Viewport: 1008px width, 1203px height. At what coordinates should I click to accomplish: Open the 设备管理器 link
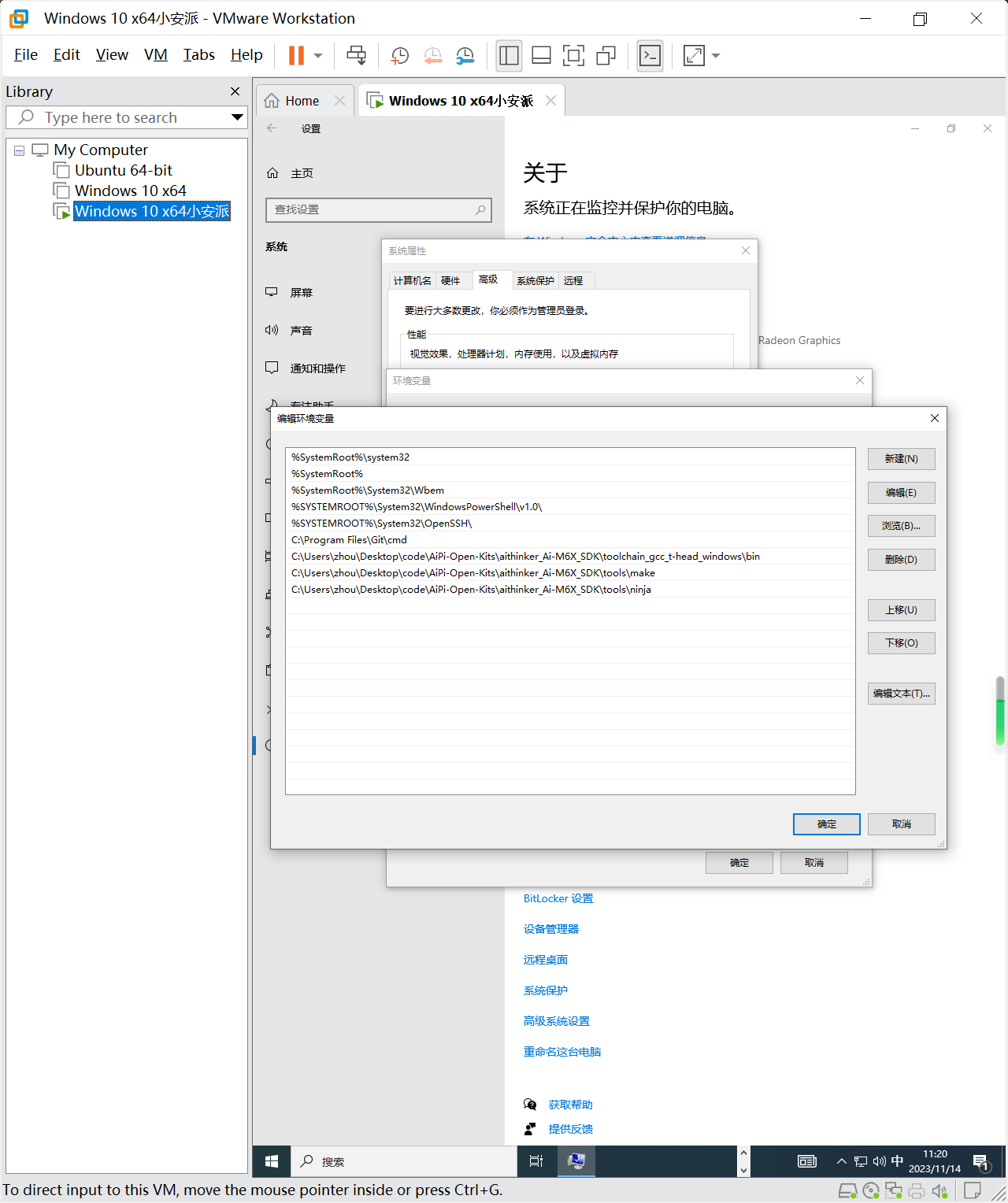(551, 929)
